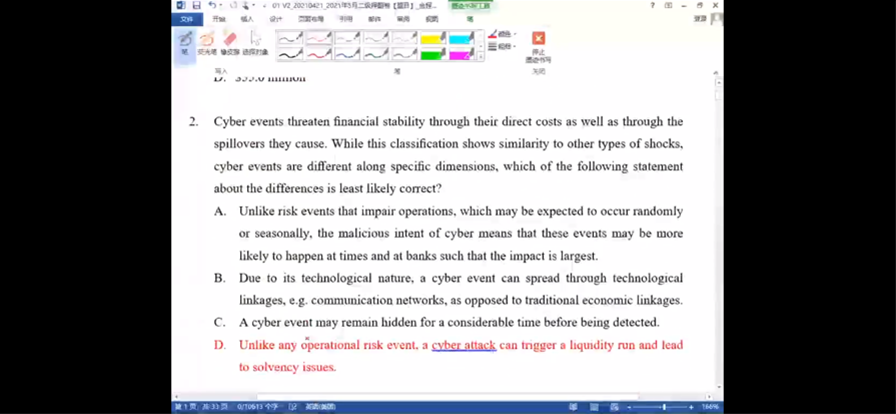Click the Word application logo icon

coord(181,5)
